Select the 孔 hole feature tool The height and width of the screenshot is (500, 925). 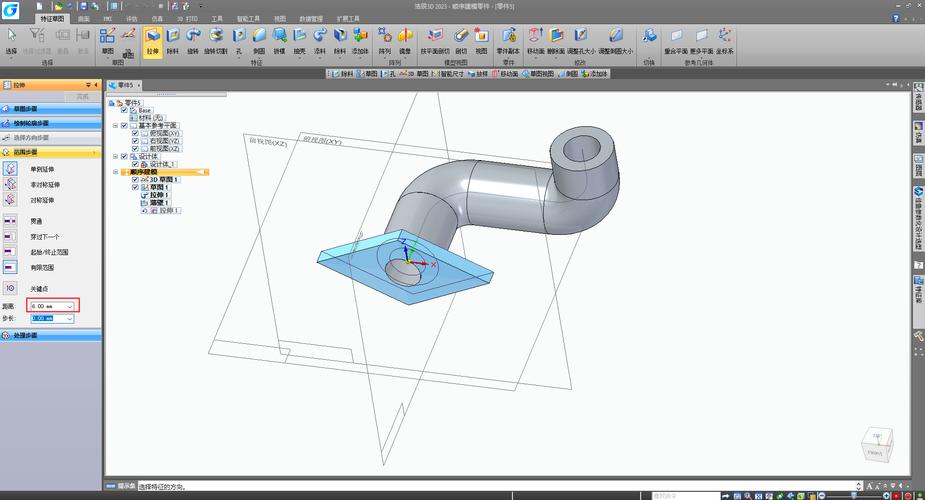(239, 41)
